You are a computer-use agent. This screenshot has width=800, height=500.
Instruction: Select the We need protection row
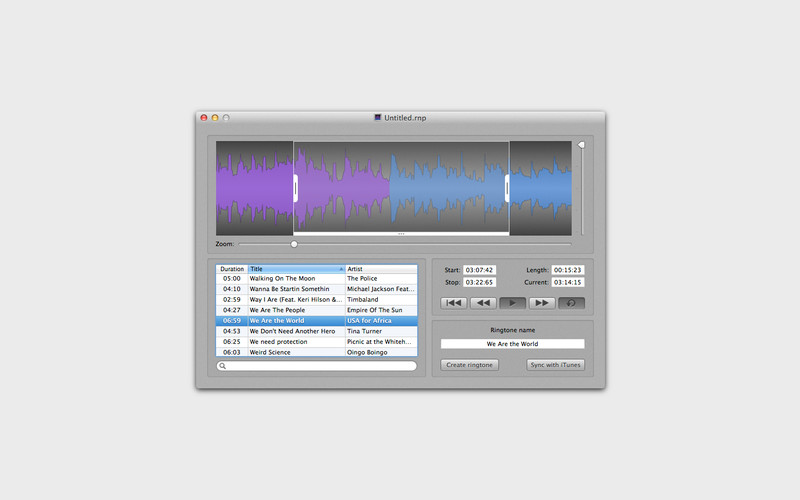(316, 342)
